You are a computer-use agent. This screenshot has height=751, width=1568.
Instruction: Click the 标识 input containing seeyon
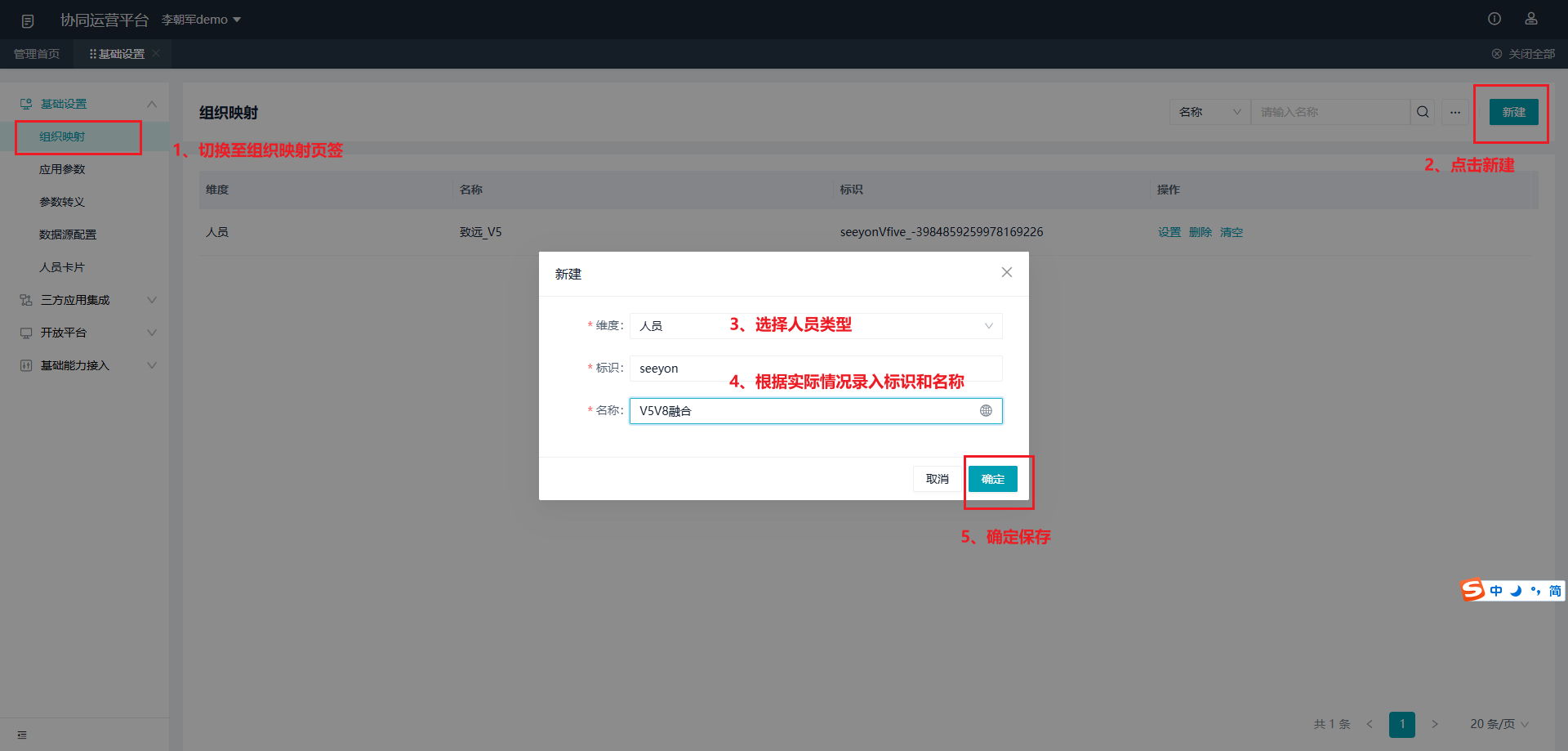(x=816, y=369)
